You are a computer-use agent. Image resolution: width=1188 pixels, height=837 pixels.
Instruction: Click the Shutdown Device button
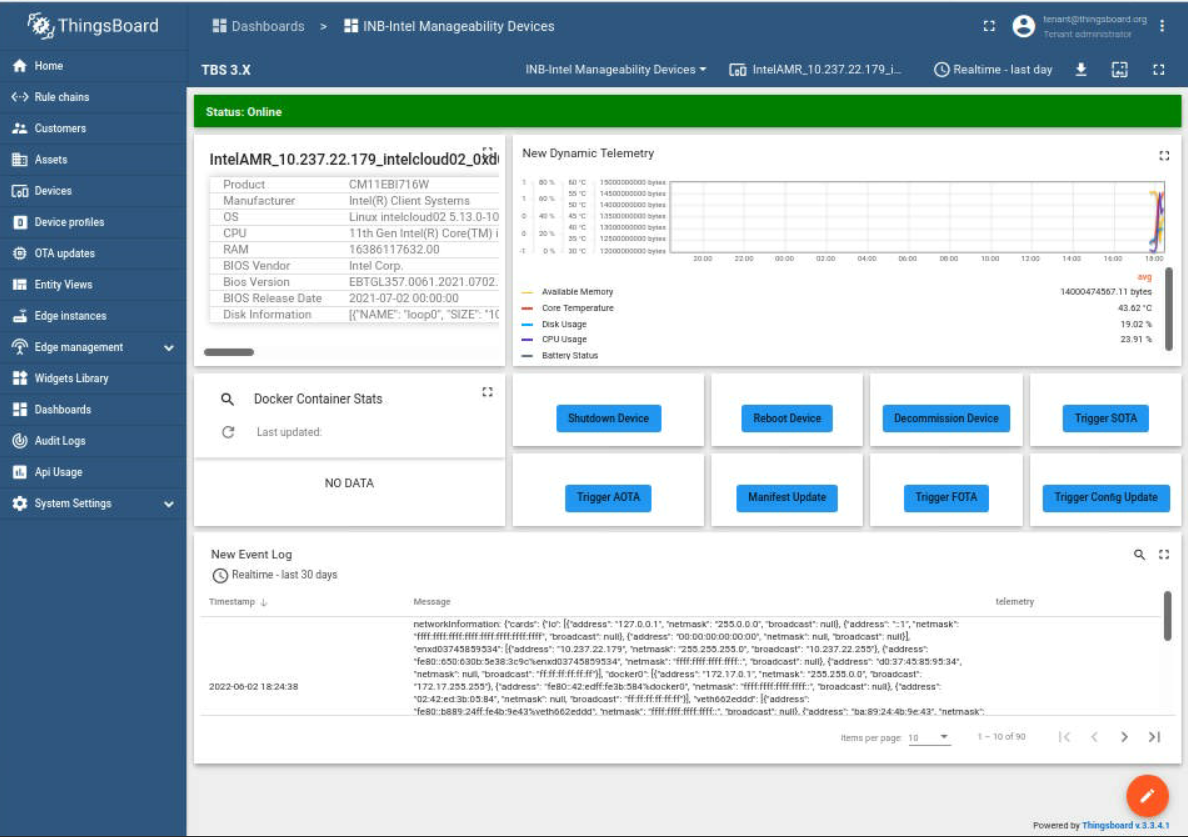(608, 418)
